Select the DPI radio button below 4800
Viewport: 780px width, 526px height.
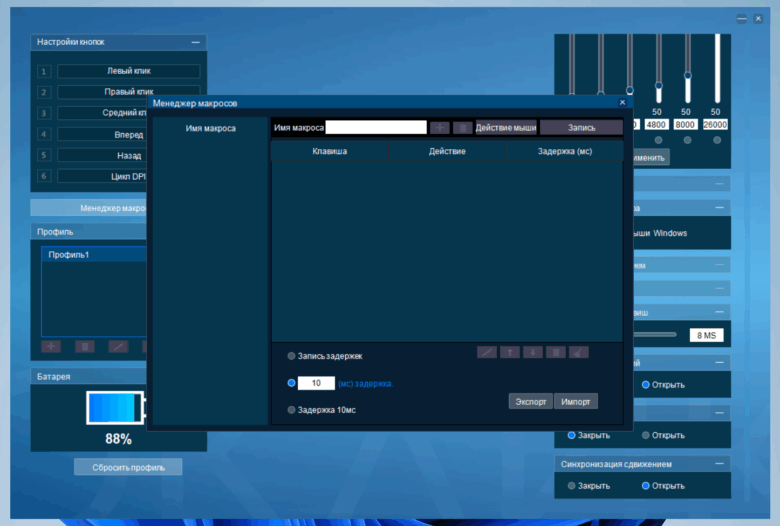pos(659,140)
